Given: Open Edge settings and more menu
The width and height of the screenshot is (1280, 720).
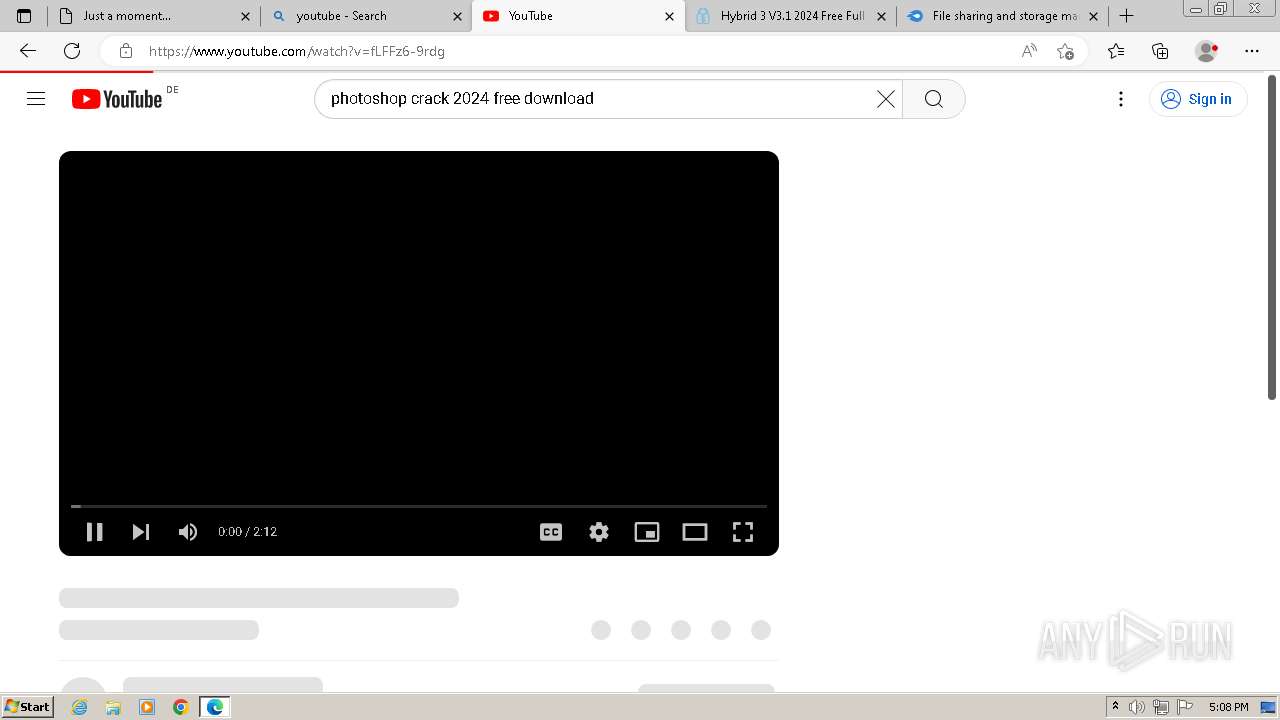Looking at the screenshot, I should (x=1252, y=51).
